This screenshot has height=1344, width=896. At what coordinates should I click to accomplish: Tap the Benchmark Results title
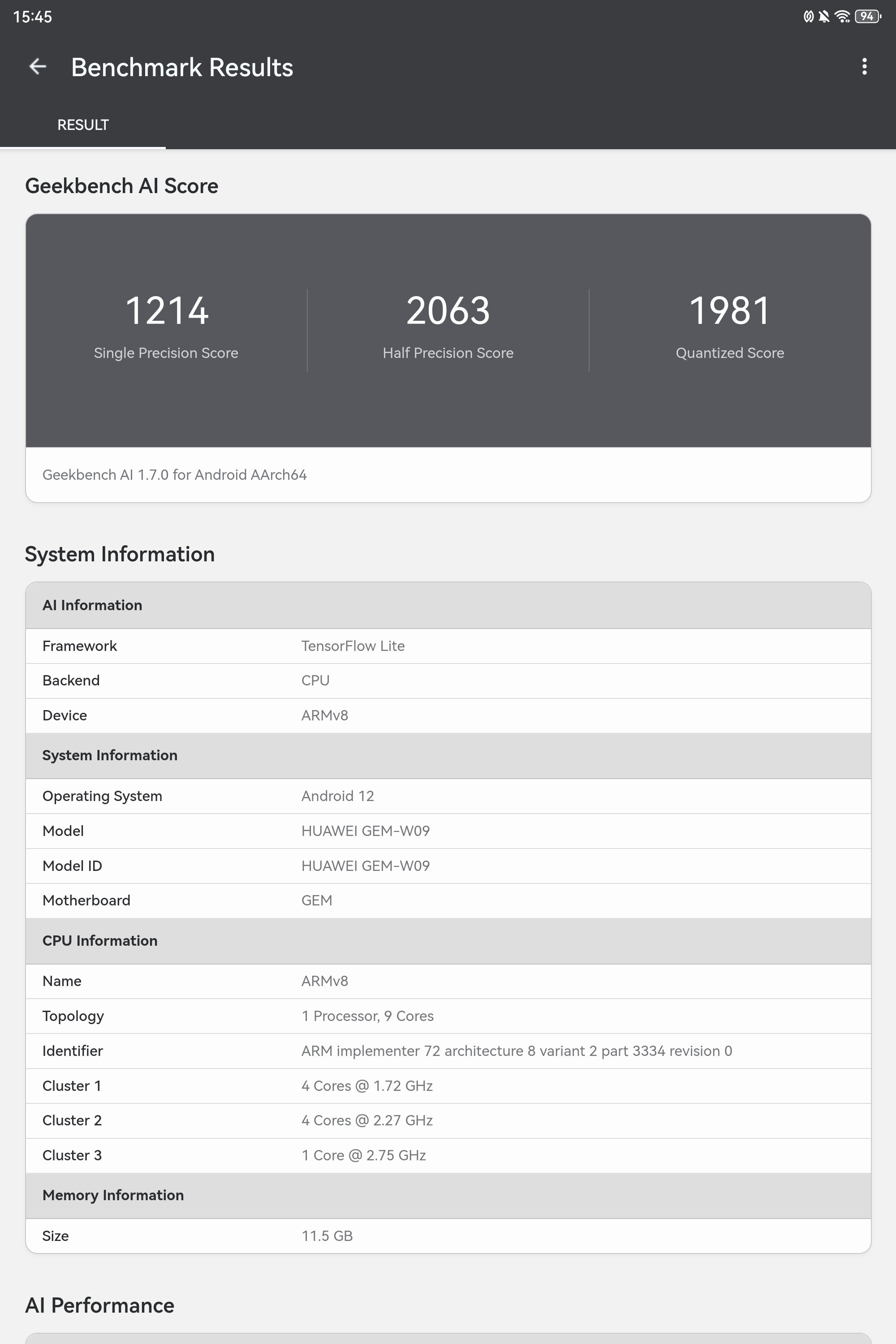pos(182,68)
